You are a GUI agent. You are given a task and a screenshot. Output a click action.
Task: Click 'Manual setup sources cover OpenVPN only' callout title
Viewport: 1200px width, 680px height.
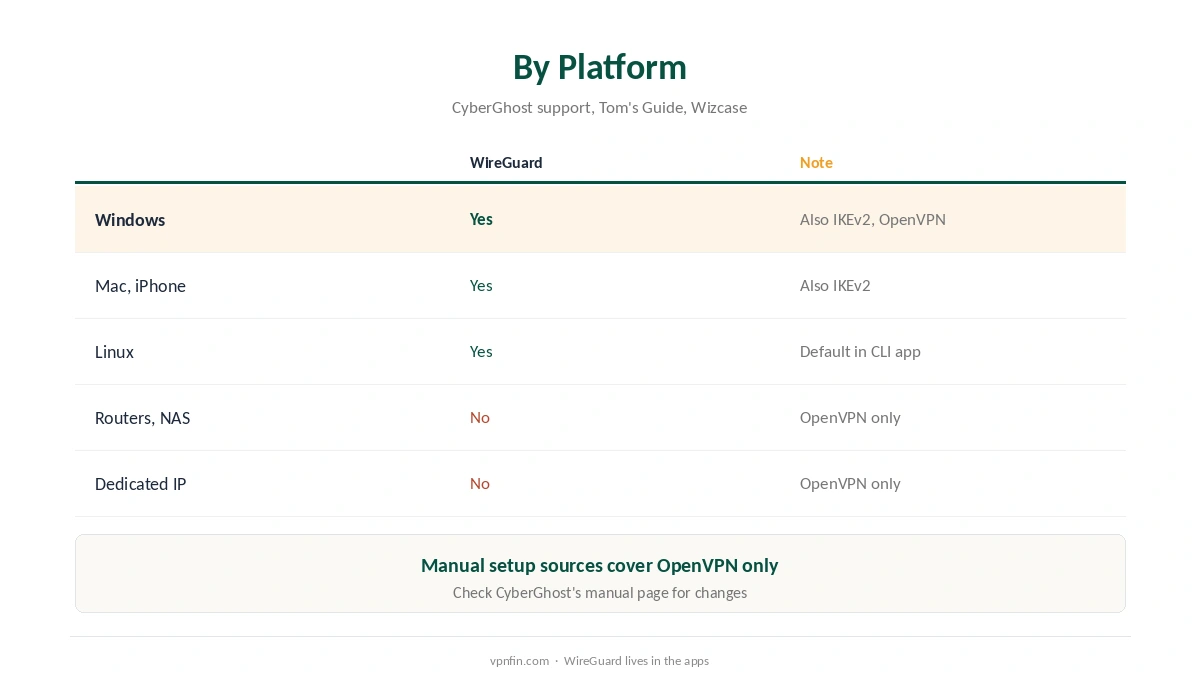tap(599, 565)
